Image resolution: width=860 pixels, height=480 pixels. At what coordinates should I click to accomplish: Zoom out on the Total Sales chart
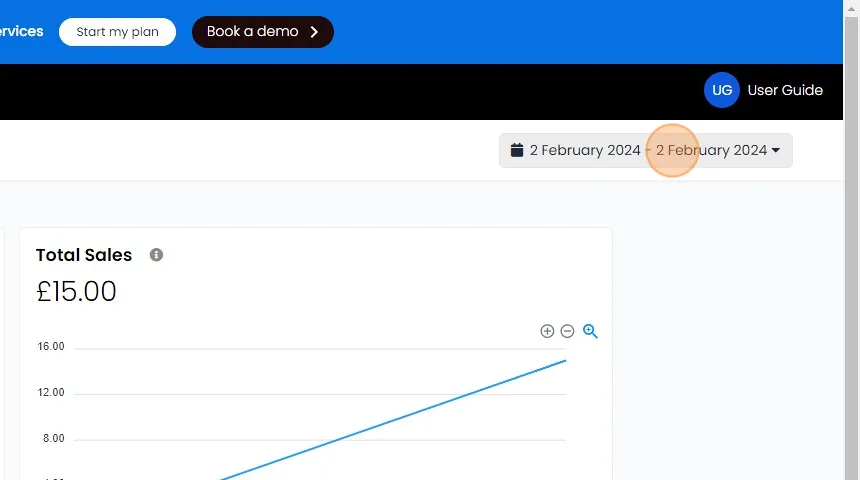pos(567,331)
